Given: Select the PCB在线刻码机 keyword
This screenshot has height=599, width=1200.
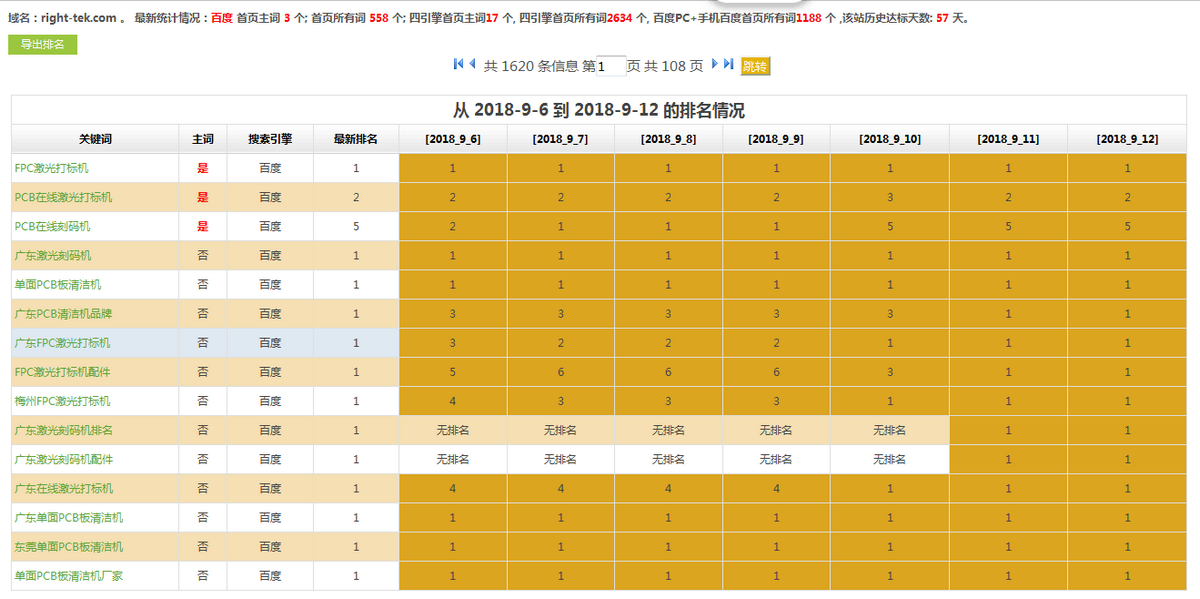Looking at the screenshot, I should tap(52, 226).
